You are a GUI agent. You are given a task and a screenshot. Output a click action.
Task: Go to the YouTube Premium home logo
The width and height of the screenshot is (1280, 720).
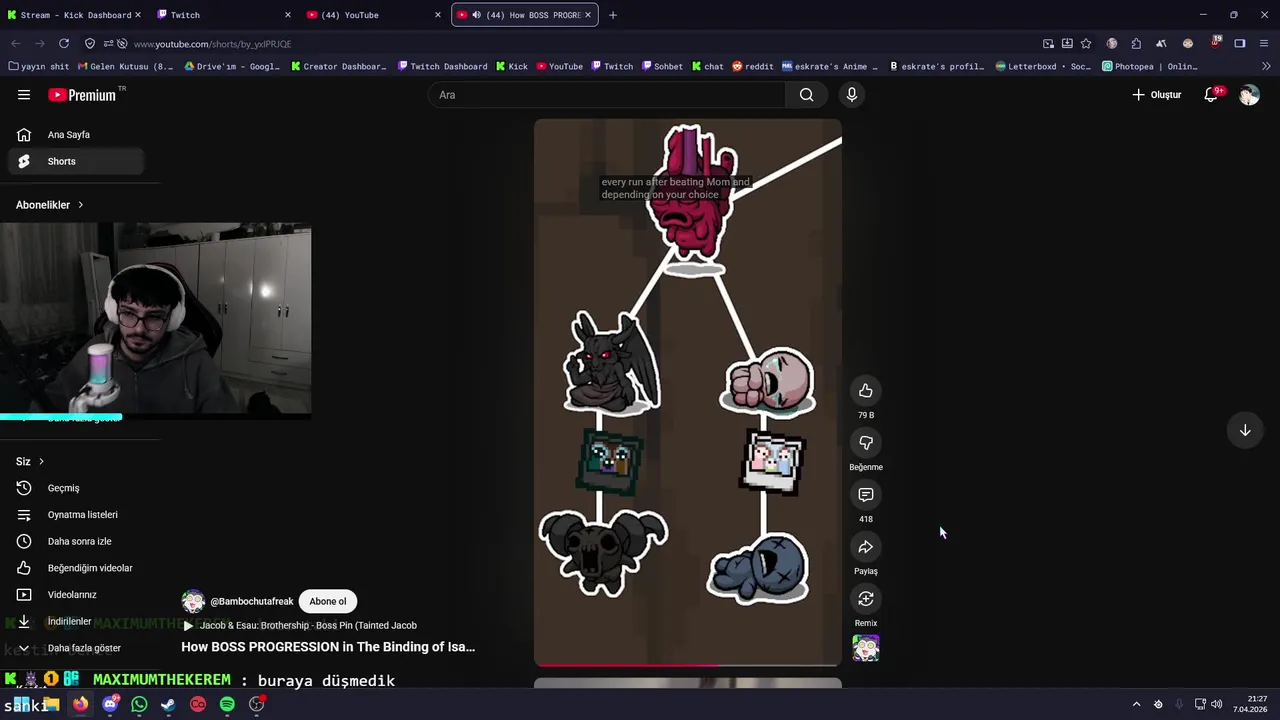click(82, 95)
